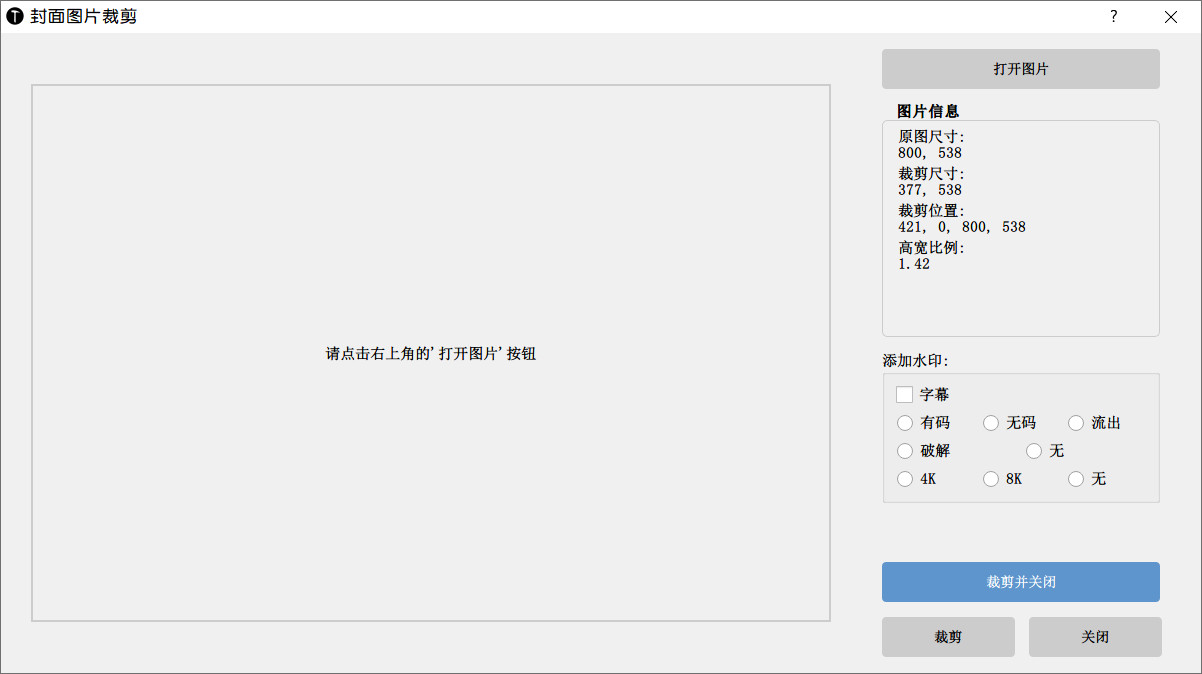Click the crop size value 377, 538
Screen dimensions: 1202x674
point(930,190)
